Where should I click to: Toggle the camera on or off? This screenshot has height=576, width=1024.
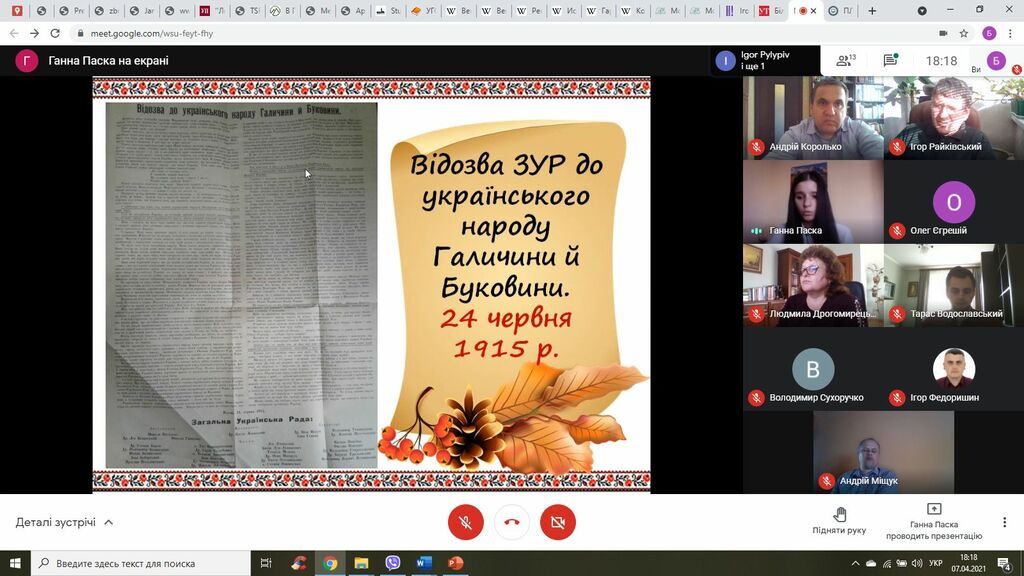[x=558, y=522]
